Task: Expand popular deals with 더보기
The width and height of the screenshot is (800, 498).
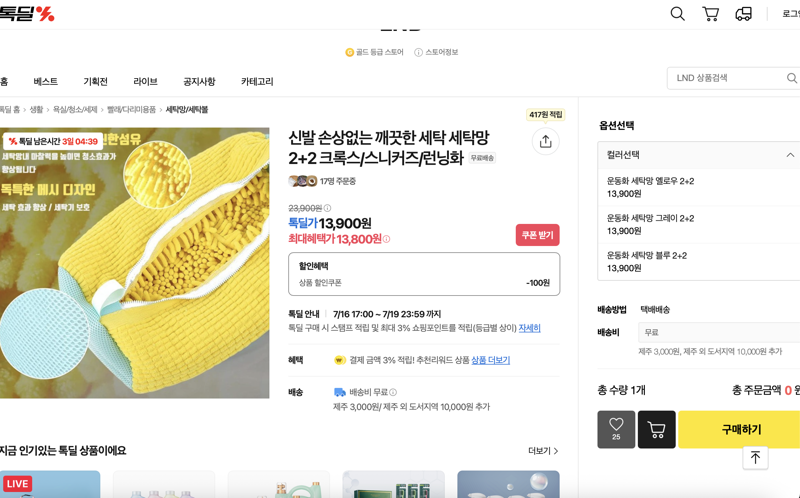Action: [x=543, y=451]
